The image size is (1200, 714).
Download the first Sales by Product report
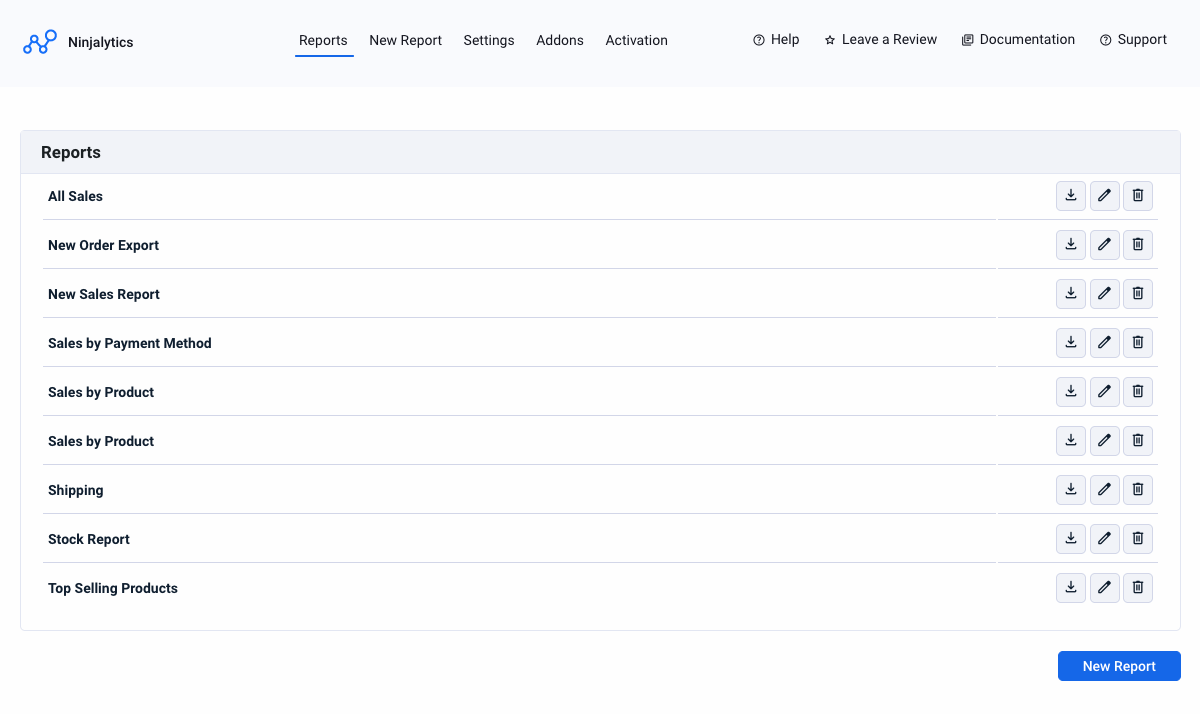(1070, 391)
